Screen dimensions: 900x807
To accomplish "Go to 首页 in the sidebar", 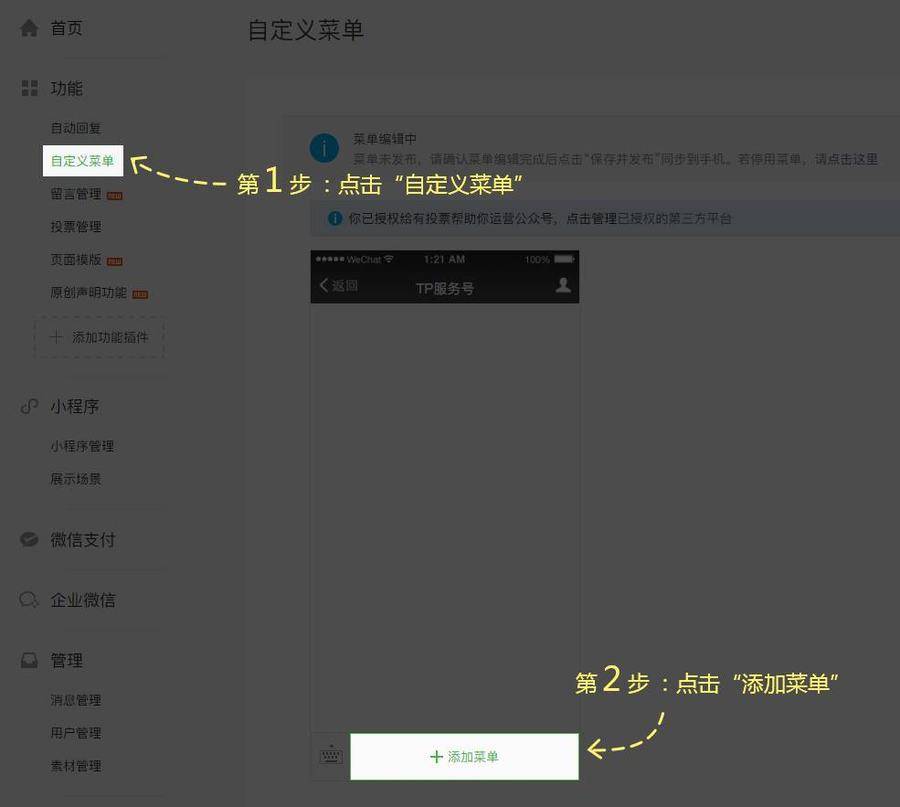I will click(67, 28).
